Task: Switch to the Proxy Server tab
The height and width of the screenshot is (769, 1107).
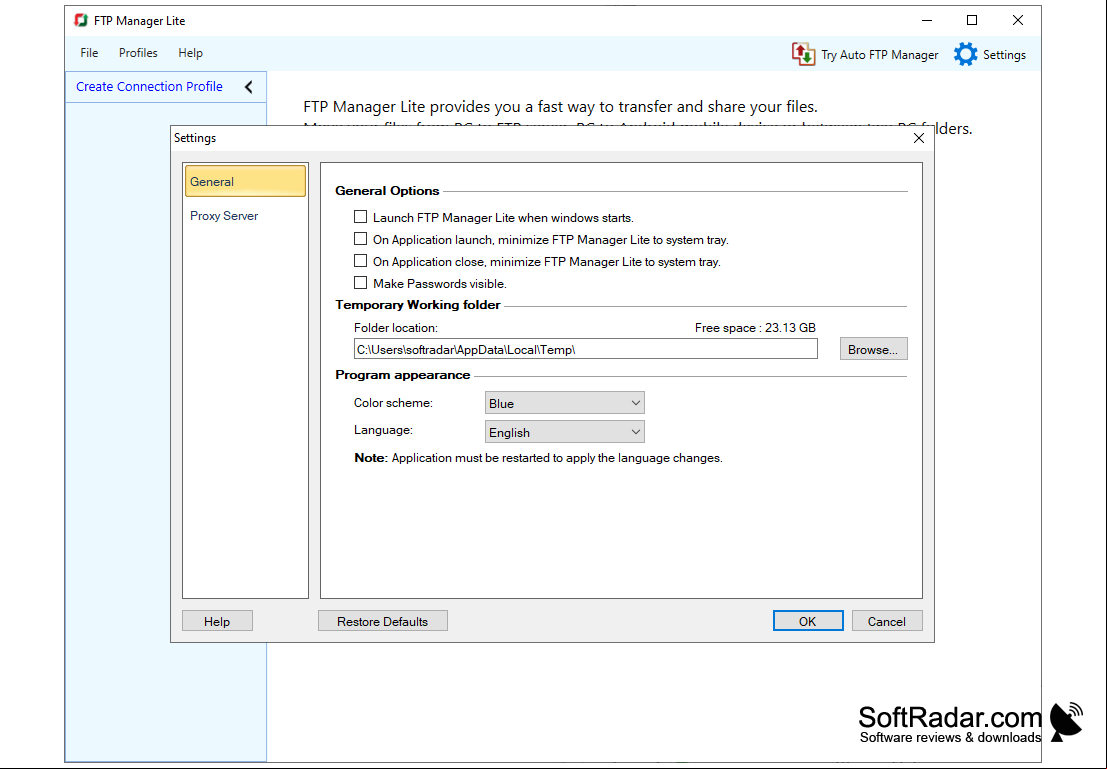Action: coord(224,216)
